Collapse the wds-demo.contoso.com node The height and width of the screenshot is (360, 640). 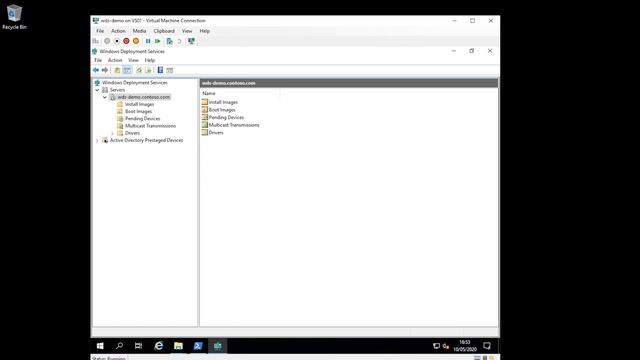[x=105, y=97]
